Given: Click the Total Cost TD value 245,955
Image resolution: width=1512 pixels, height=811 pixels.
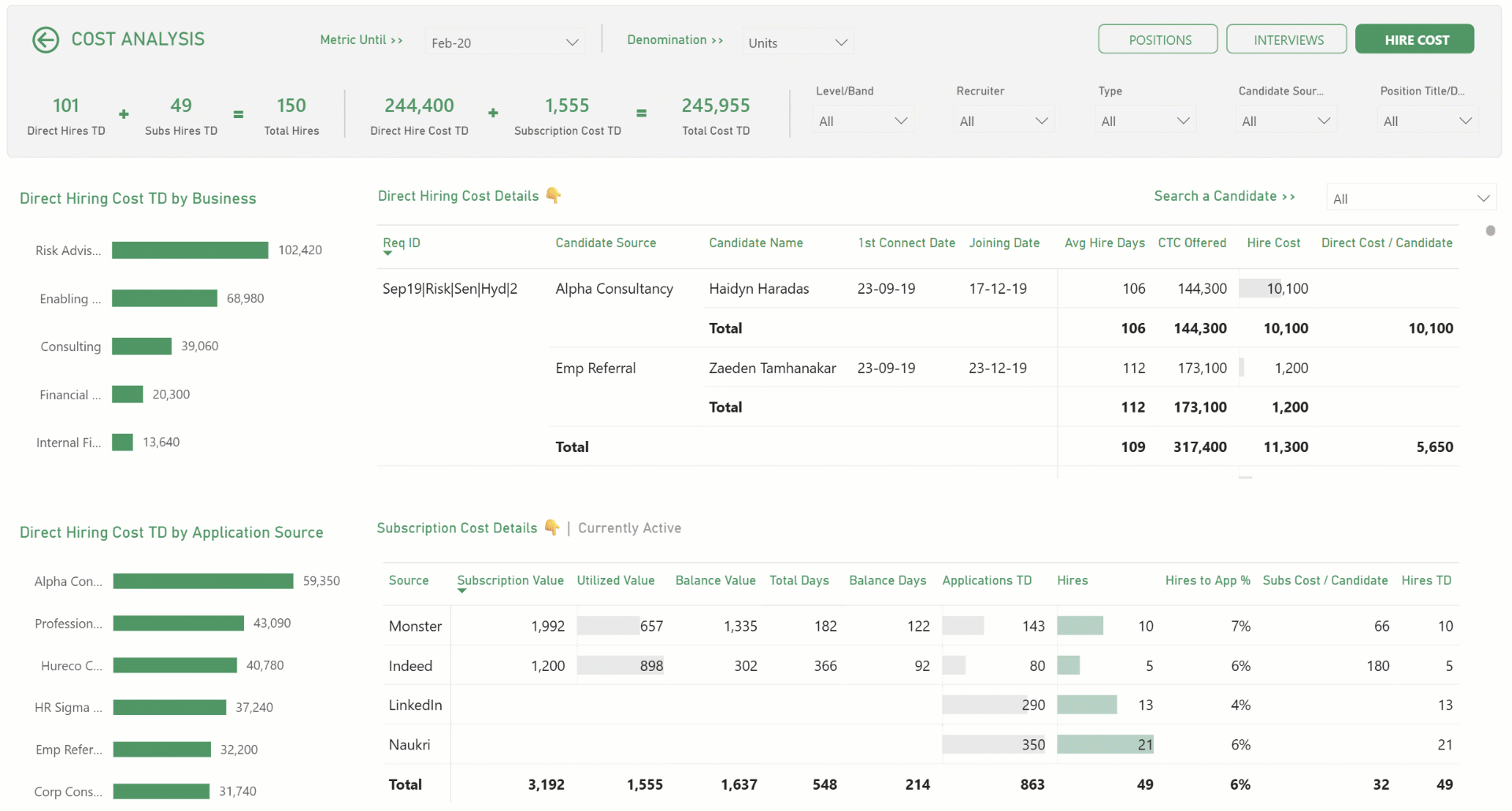Looking at the screenshot, I should tap(715, 105).
